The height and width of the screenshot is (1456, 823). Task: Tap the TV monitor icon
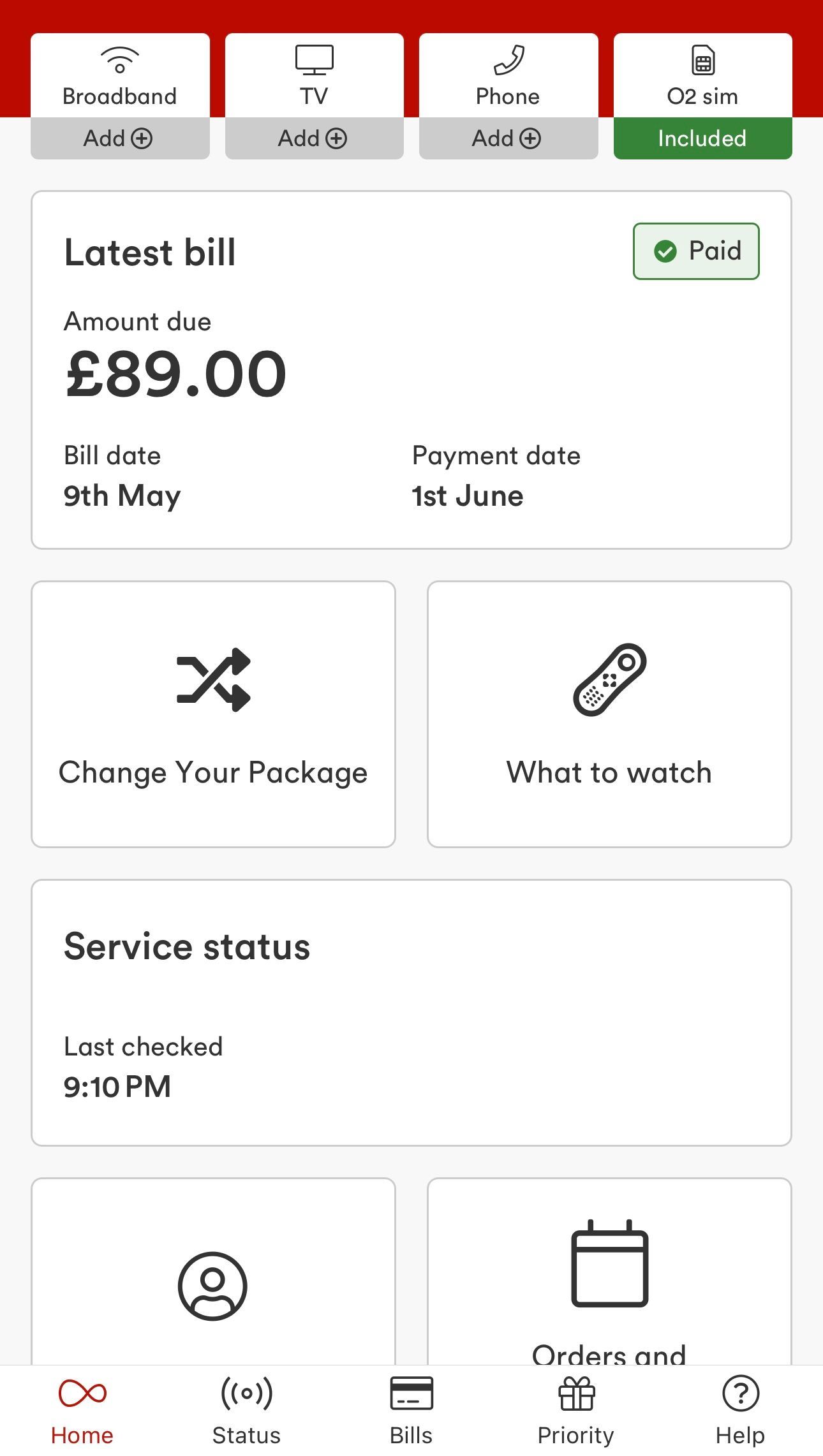(x=314, y=60)
